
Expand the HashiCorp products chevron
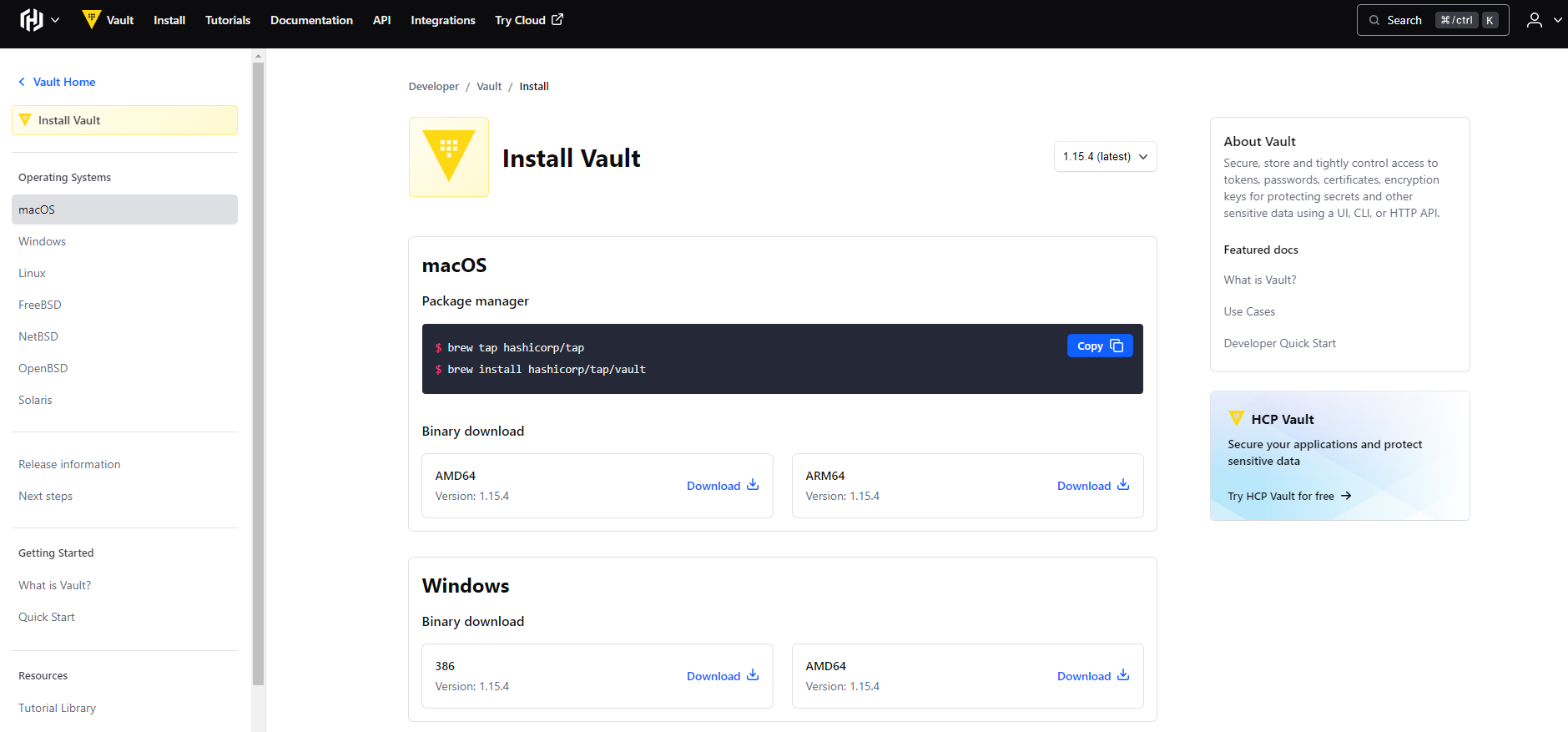tap(55, 20)
